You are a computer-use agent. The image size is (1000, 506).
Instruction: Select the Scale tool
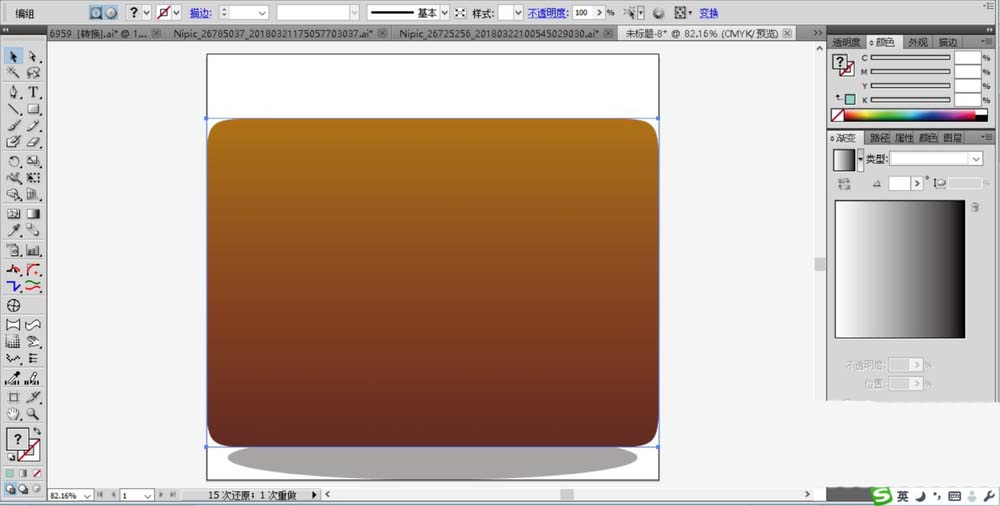34,161
